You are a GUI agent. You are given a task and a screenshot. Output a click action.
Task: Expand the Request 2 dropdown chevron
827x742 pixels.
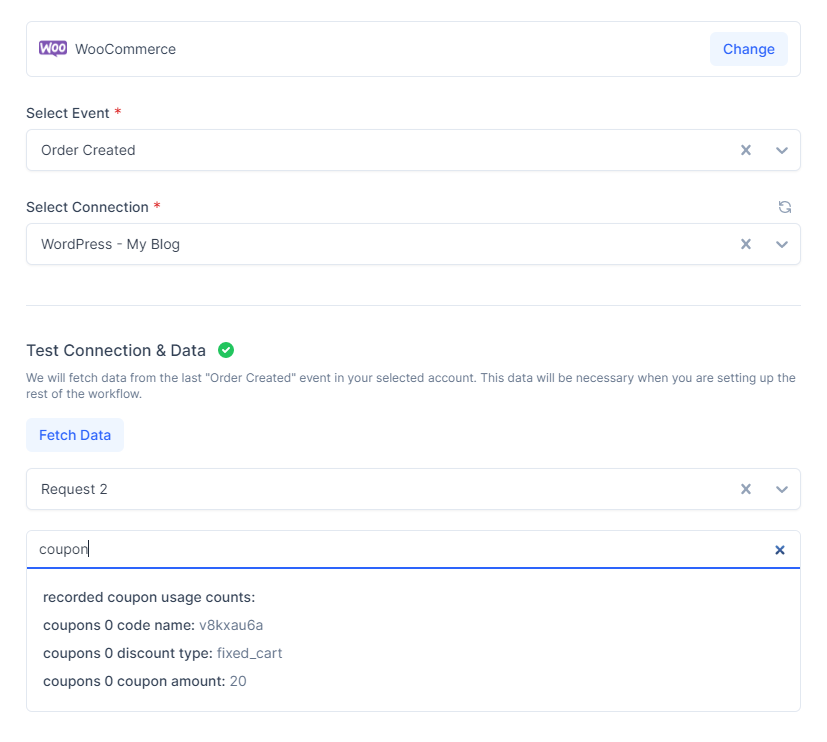tap(782, 489)
